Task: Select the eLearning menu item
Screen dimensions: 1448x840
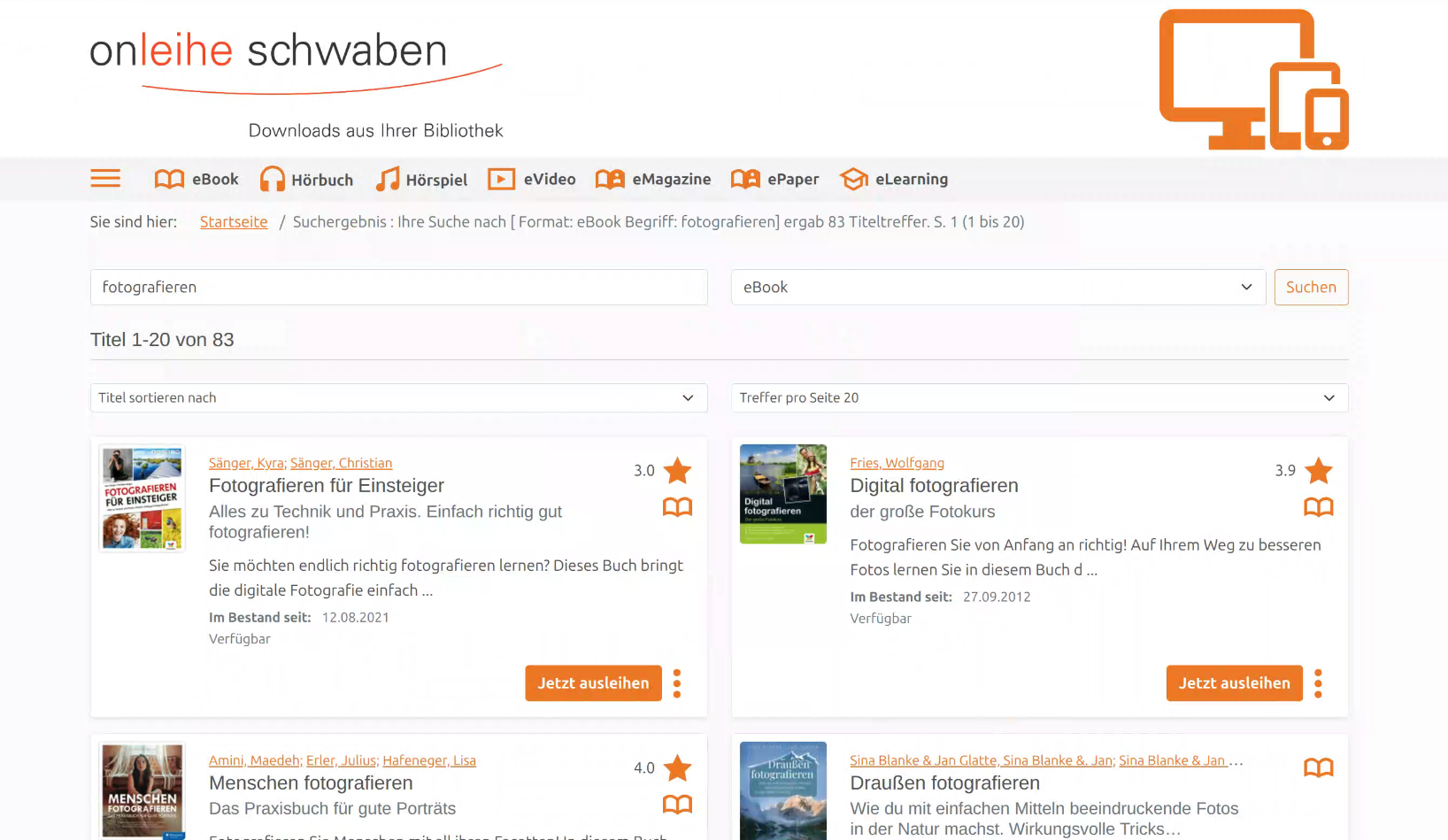Action: pyautogui.click(x=894, y=180)
